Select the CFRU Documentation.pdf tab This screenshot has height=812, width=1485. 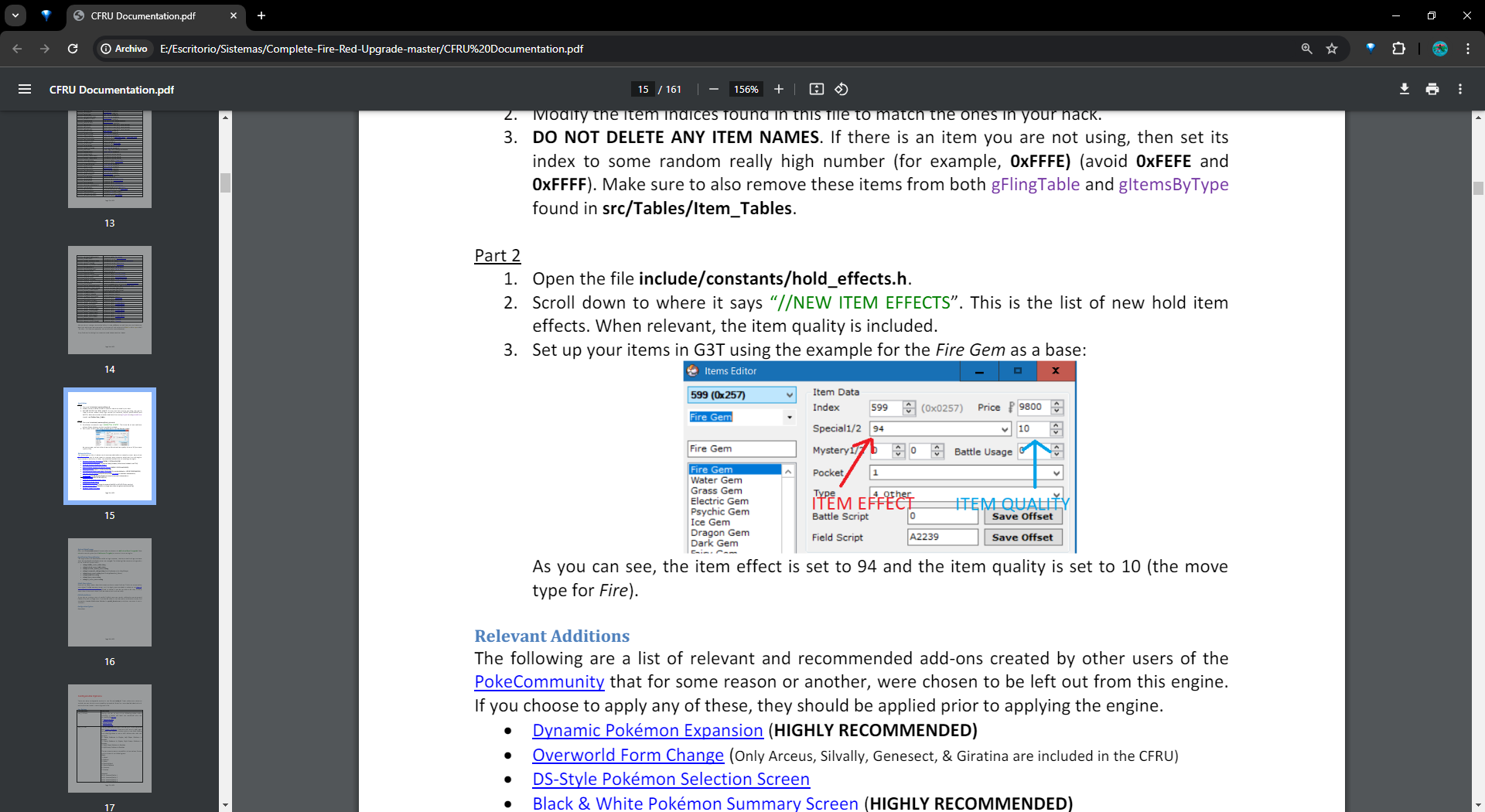[x=143, y=15]
